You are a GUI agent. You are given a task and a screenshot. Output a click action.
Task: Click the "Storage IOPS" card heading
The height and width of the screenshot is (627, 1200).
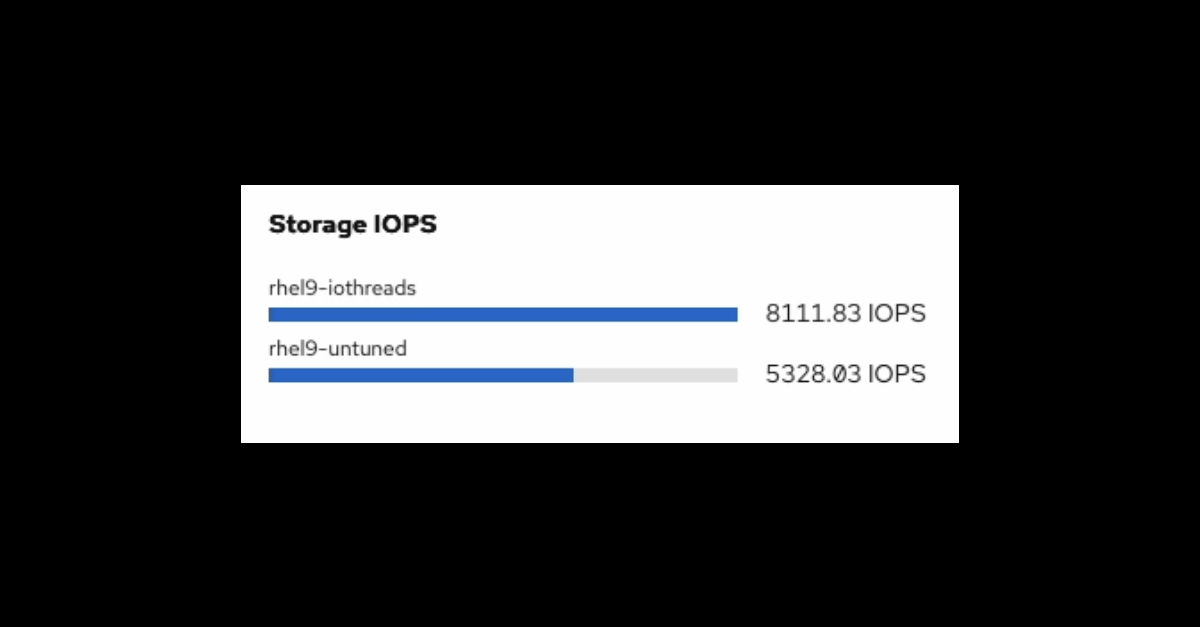(352, 225)
